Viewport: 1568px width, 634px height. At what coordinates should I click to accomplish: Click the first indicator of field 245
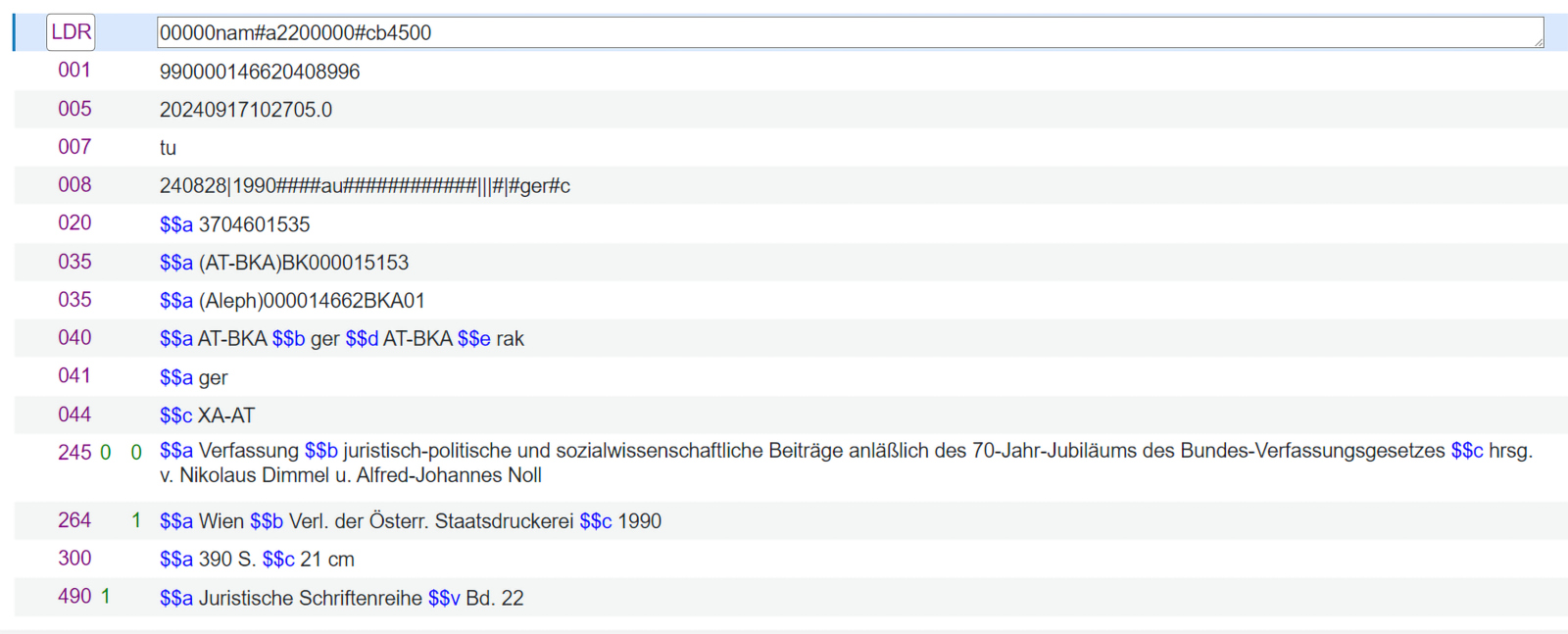[106, 453]
